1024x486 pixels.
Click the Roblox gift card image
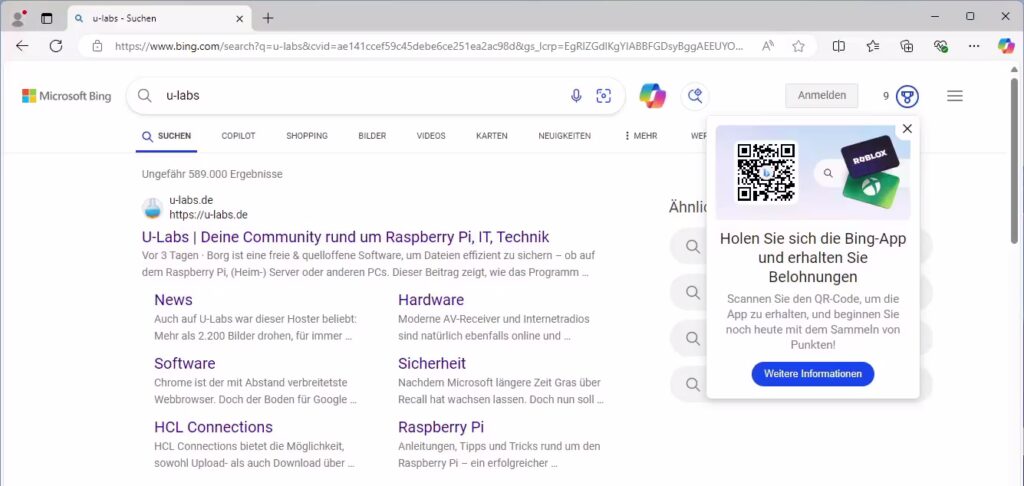click(x=870, y=157)
